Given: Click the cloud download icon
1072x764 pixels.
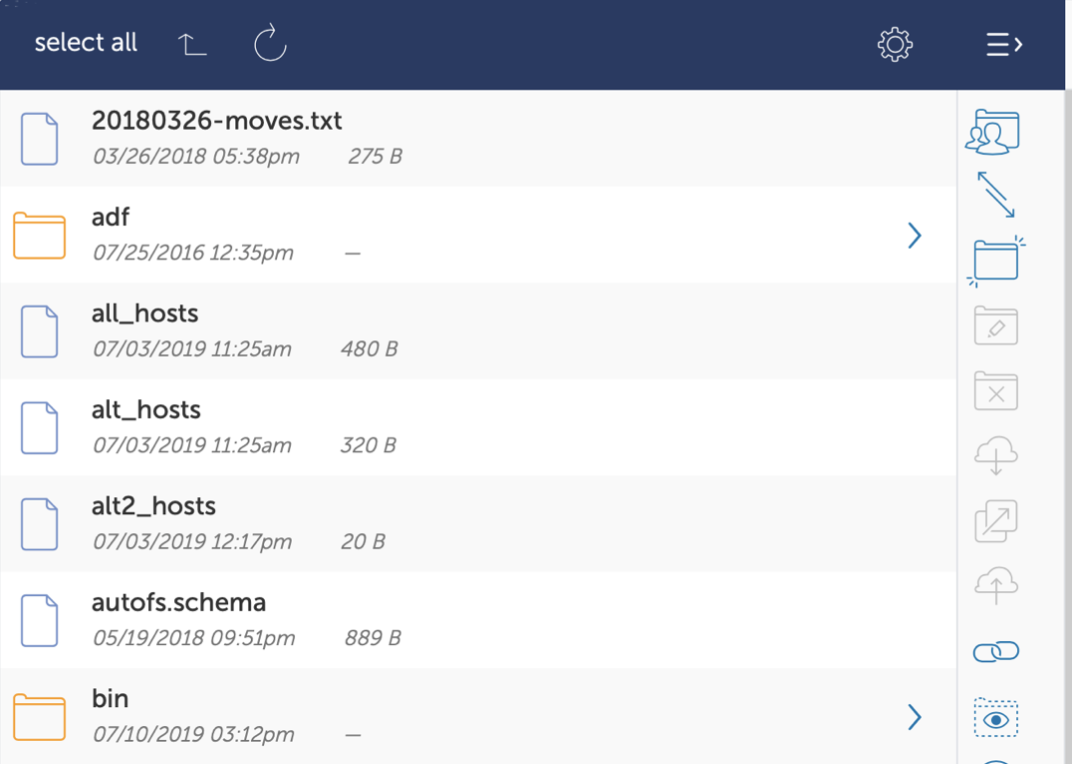Looking at the screenshot, I should [x=996, y=456].
